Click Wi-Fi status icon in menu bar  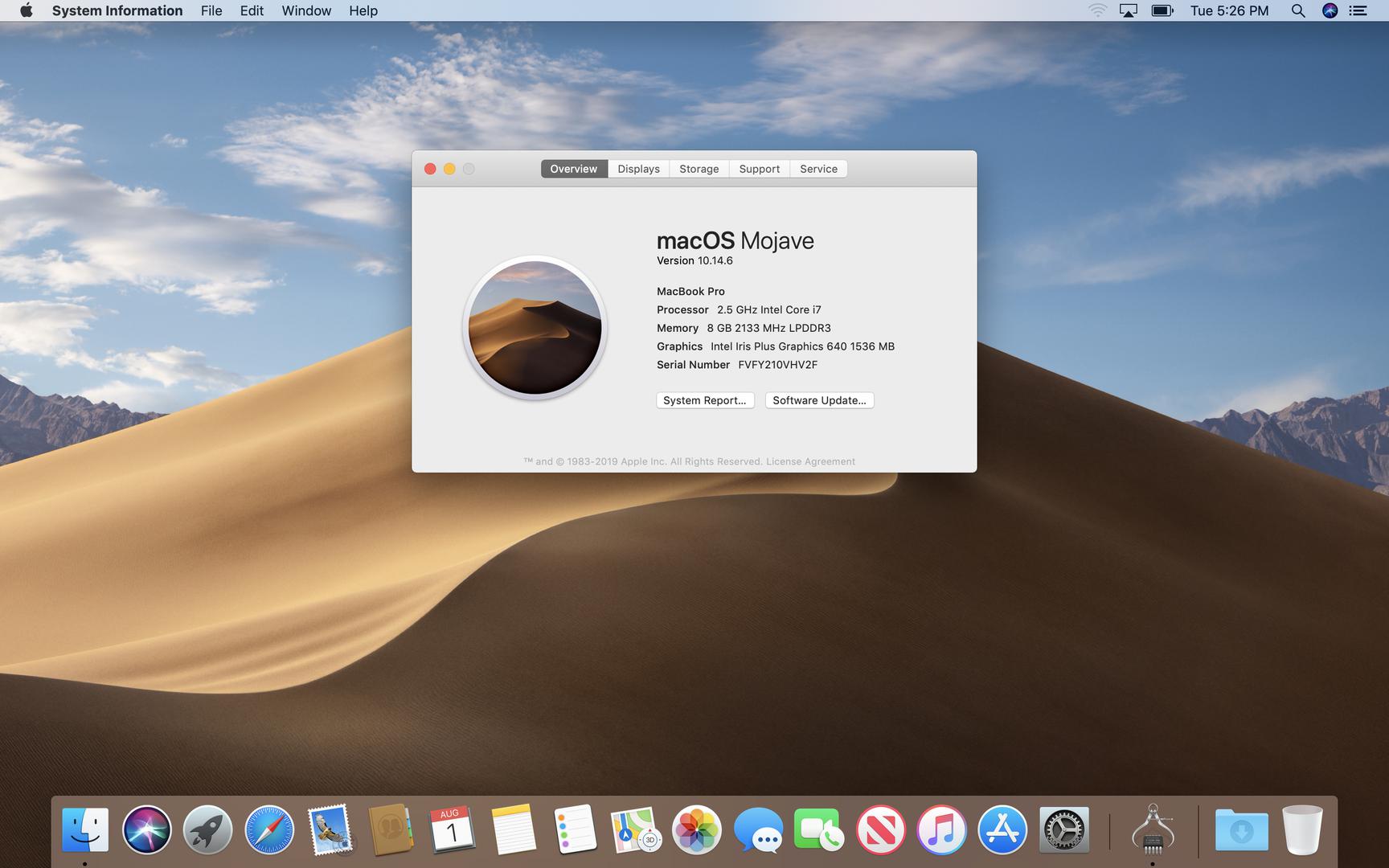[1097, 10]
